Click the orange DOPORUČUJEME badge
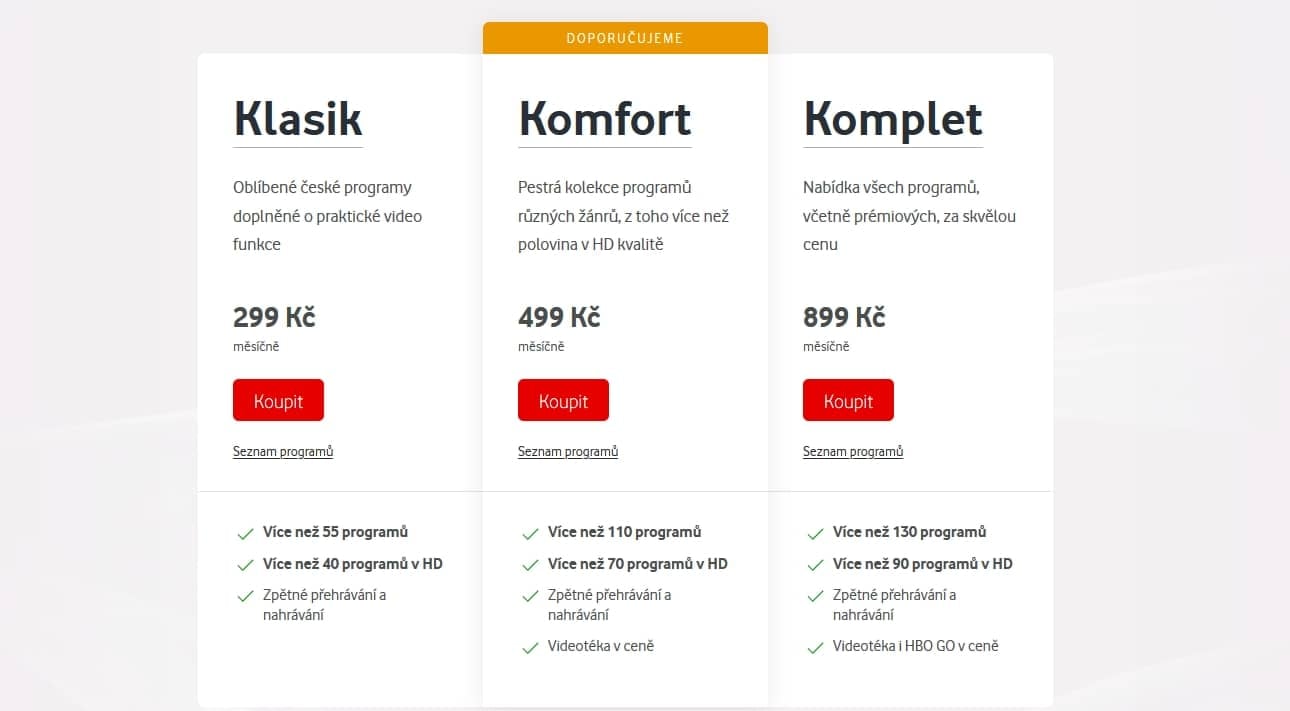Viewport: 1290px width, 711px height. [625, 37]
